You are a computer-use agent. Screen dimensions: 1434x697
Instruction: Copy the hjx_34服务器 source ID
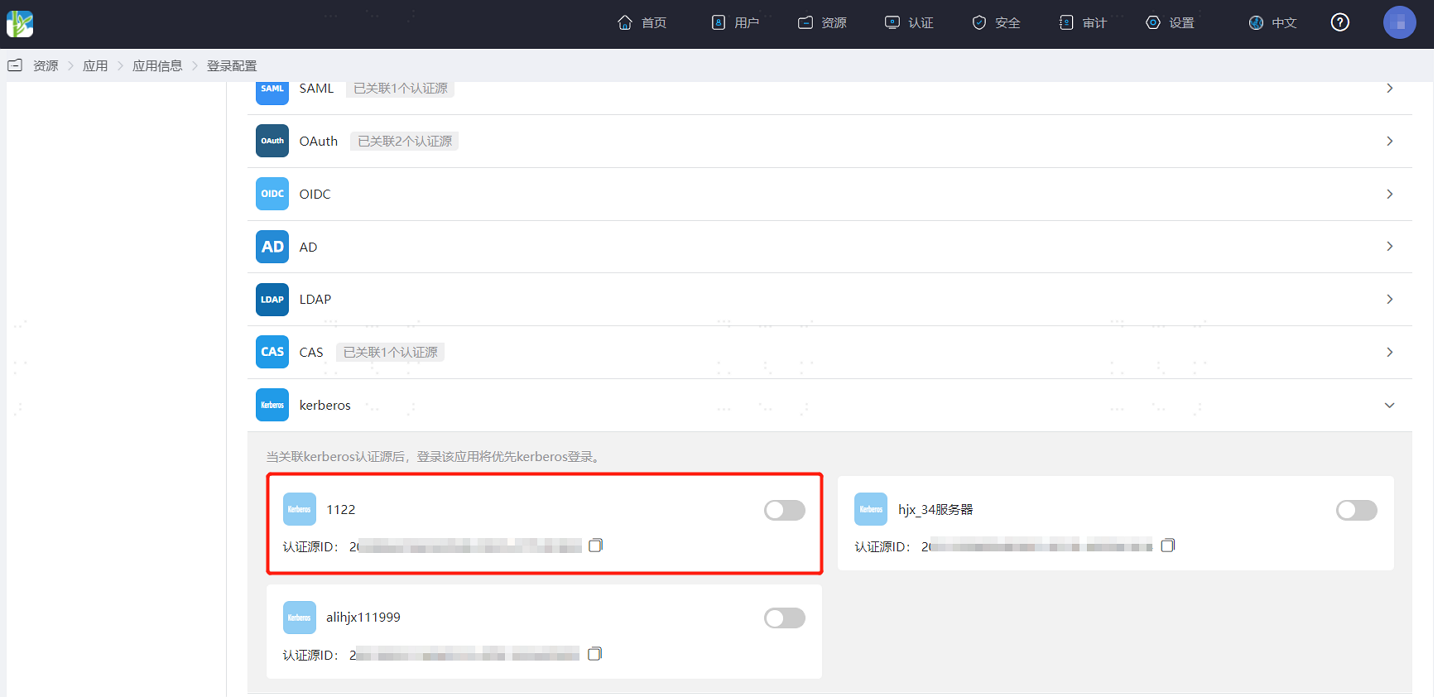click(1168, 545)
